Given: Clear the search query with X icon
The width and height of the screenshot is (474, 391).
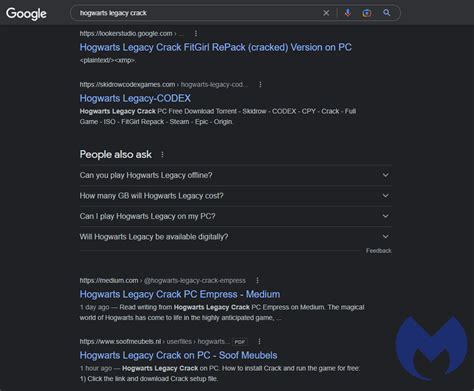Looking at the screenshot, I should [326, 13].
